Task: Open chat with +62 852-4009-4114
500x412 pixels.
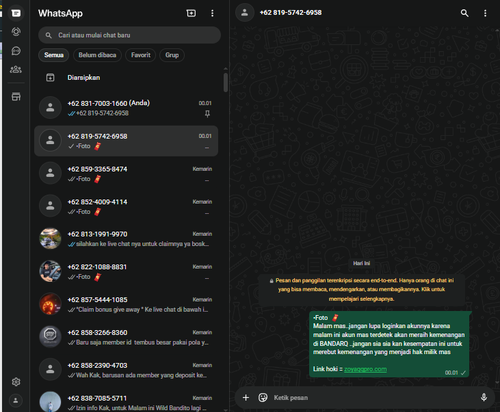Action: (126, 206)
